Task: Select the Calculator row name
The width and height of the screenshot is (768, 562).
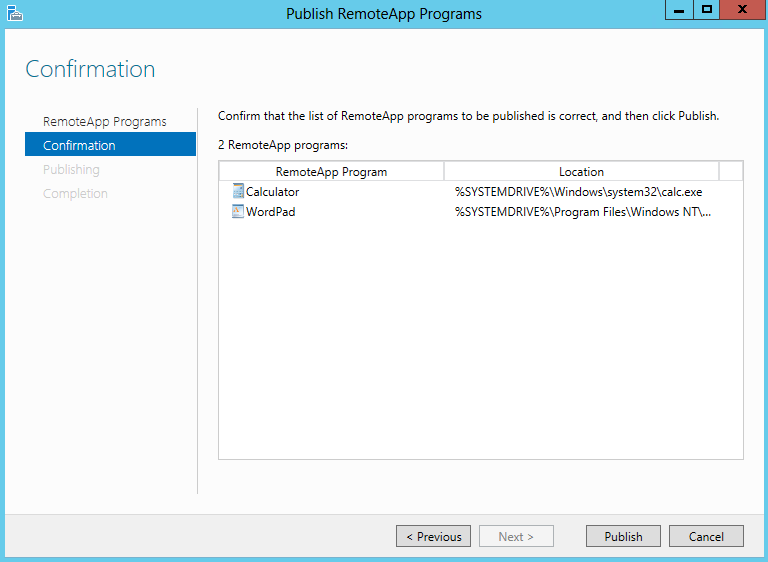Action: pos(272,192)
